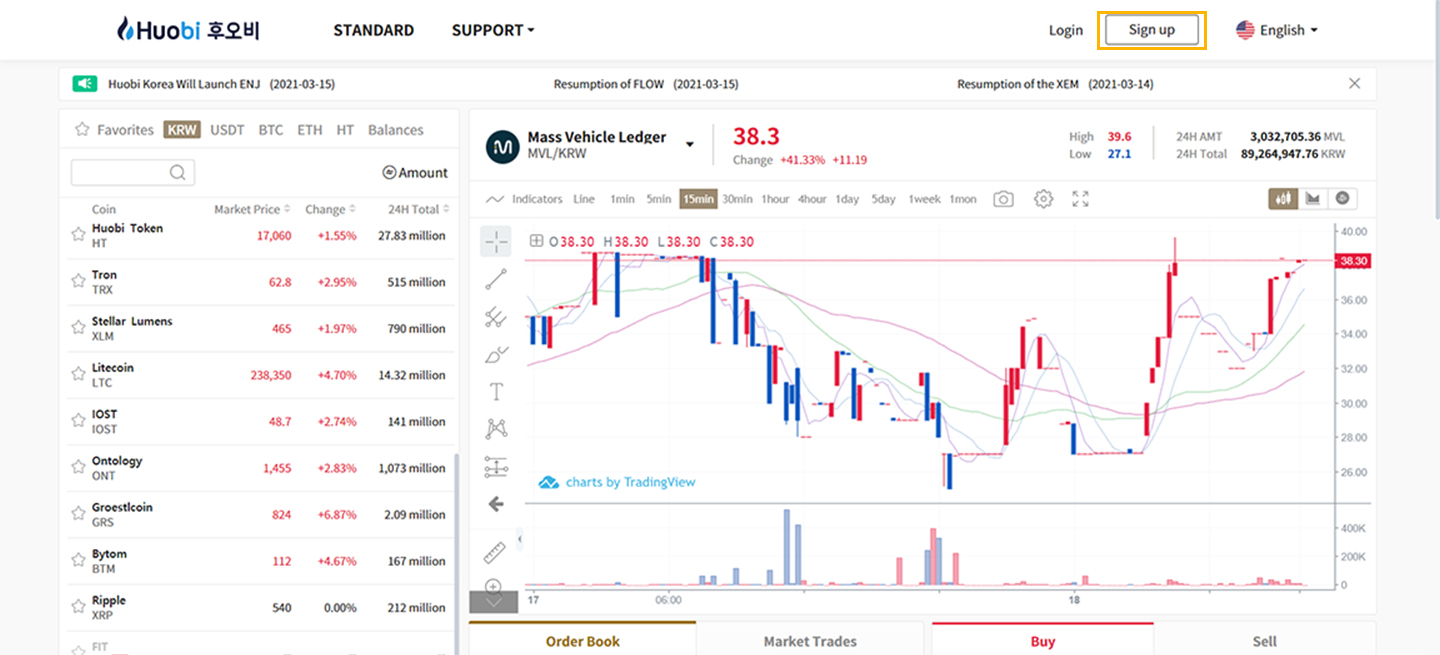Open Resumption of FLOW notice
Screen dimensions: 1440x655
[646, 84]
